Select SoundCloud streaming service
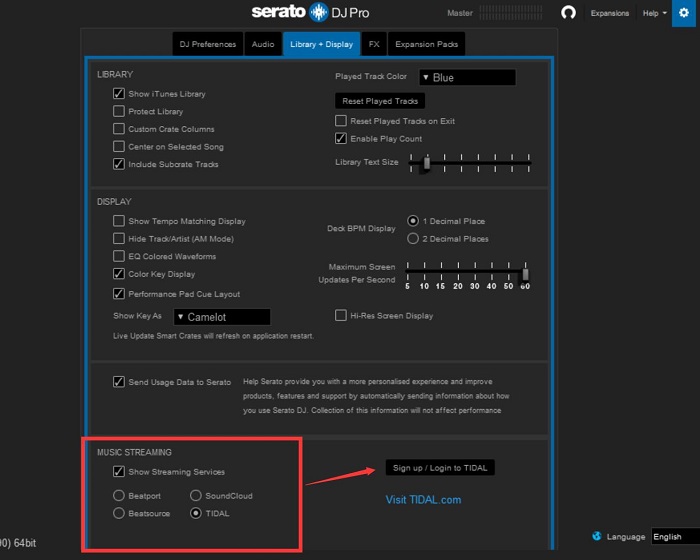 tap(196, 495)
